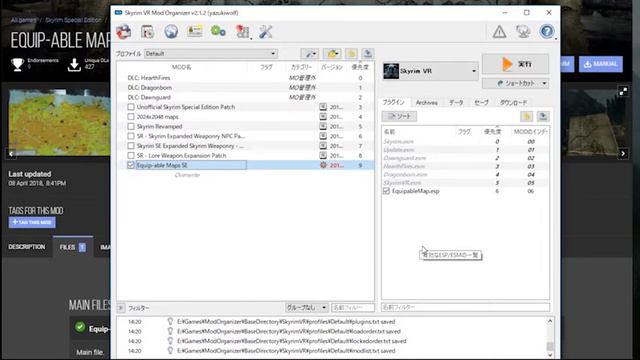Viewport: 640px width, 360px height.
Task: Click the ID card profiles icon
Action: coord(195,31)
